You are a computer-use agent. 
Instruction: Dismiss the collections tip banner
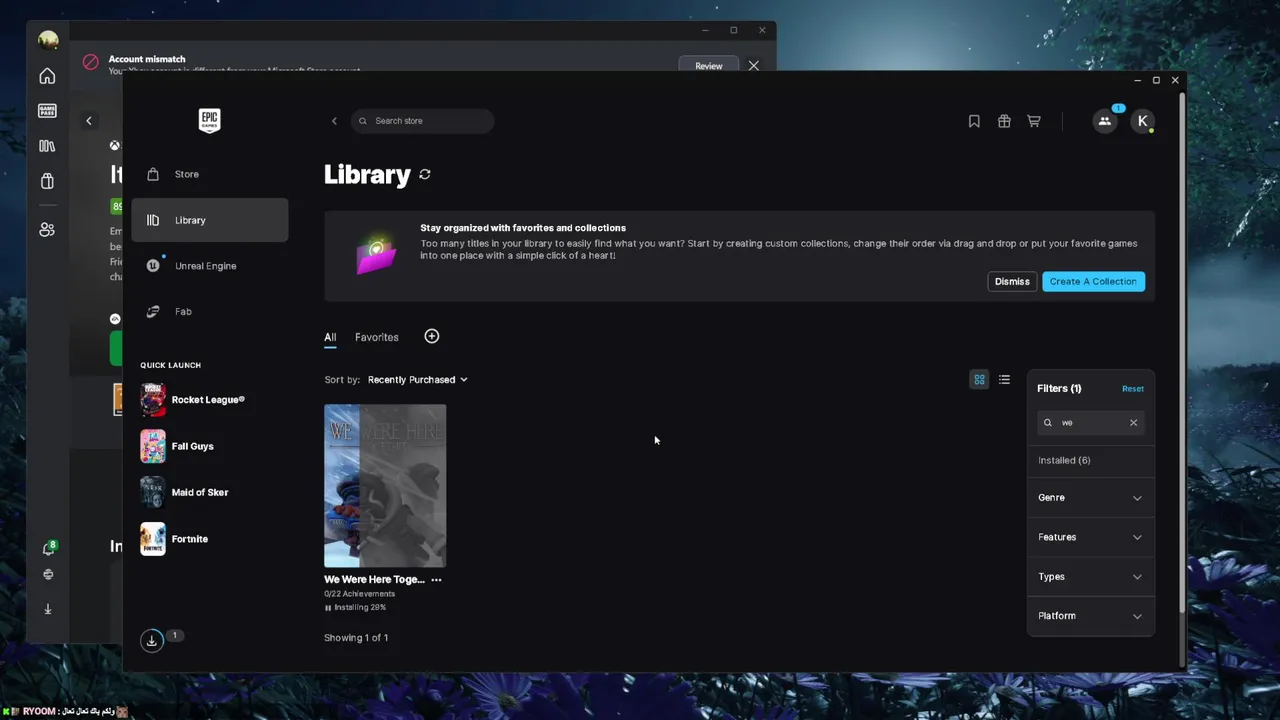(1012, 282)
